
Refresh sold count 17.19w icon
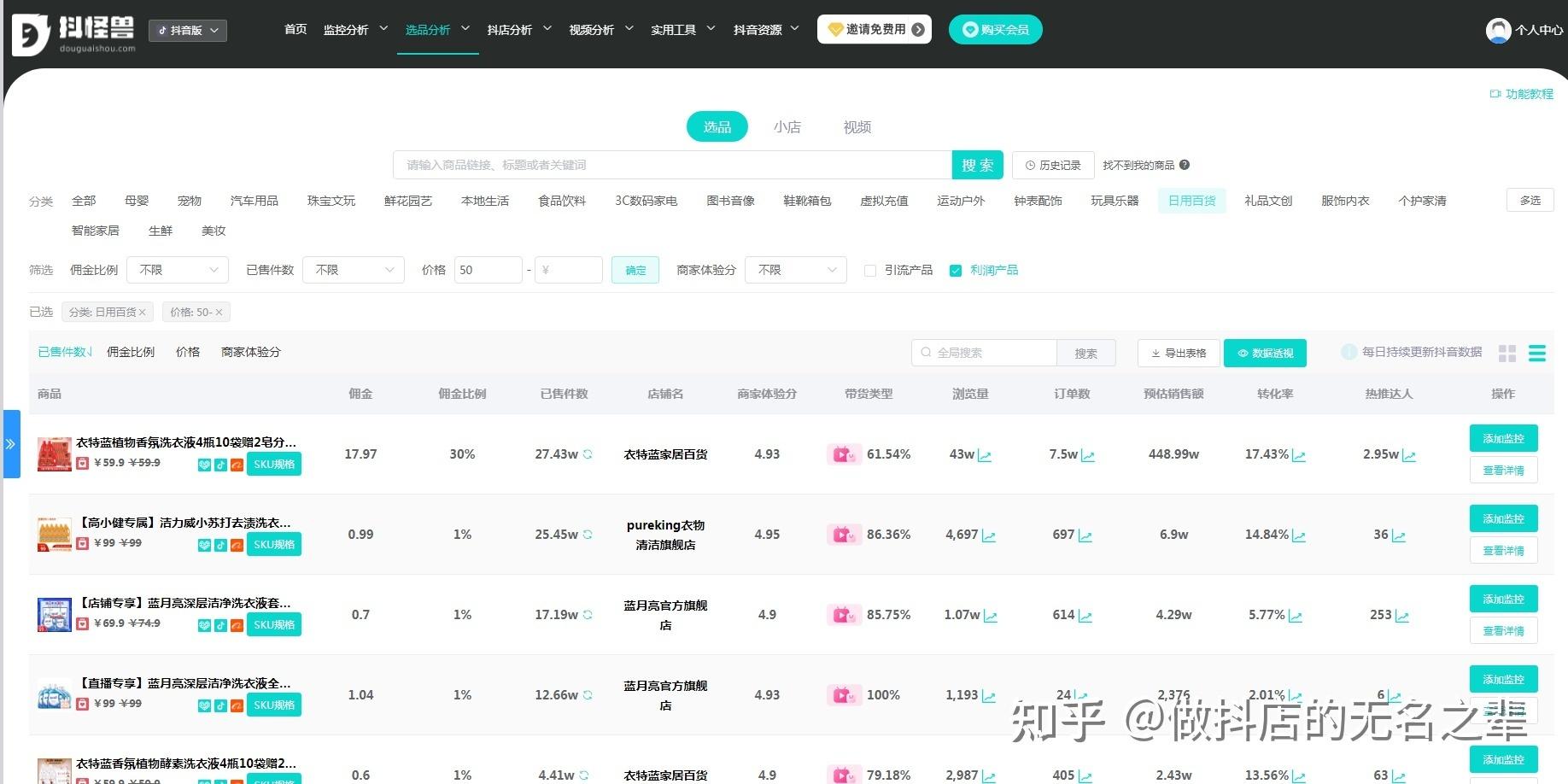[x=588, y=615]
